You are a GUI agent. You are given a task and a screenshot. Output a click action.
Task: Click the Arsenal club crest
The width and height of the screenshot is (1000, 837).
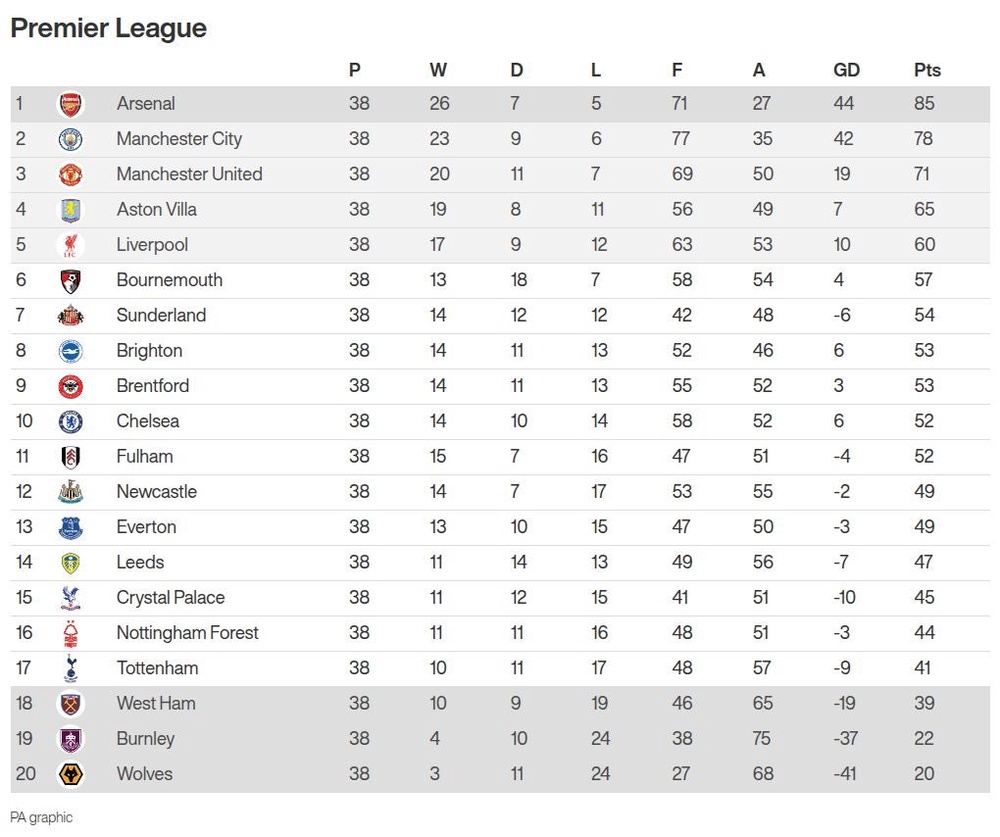(70, 104)
